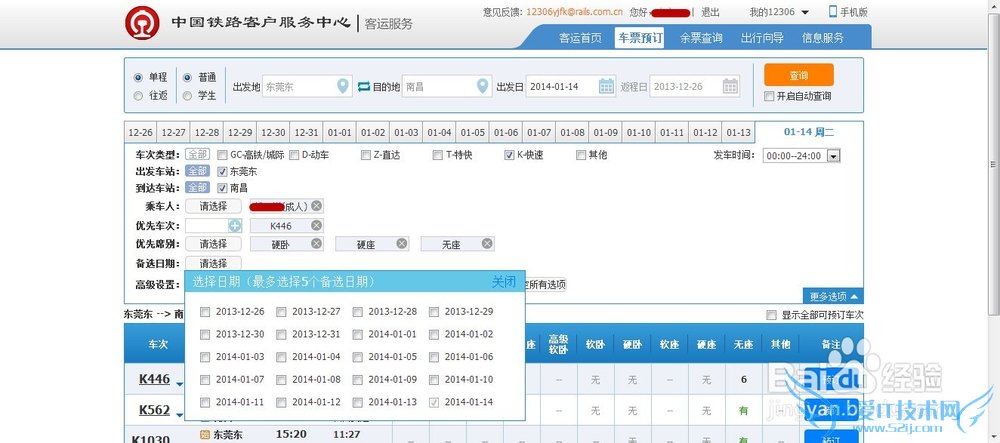Check backup date 2014-01-05

tap(358, 357)
